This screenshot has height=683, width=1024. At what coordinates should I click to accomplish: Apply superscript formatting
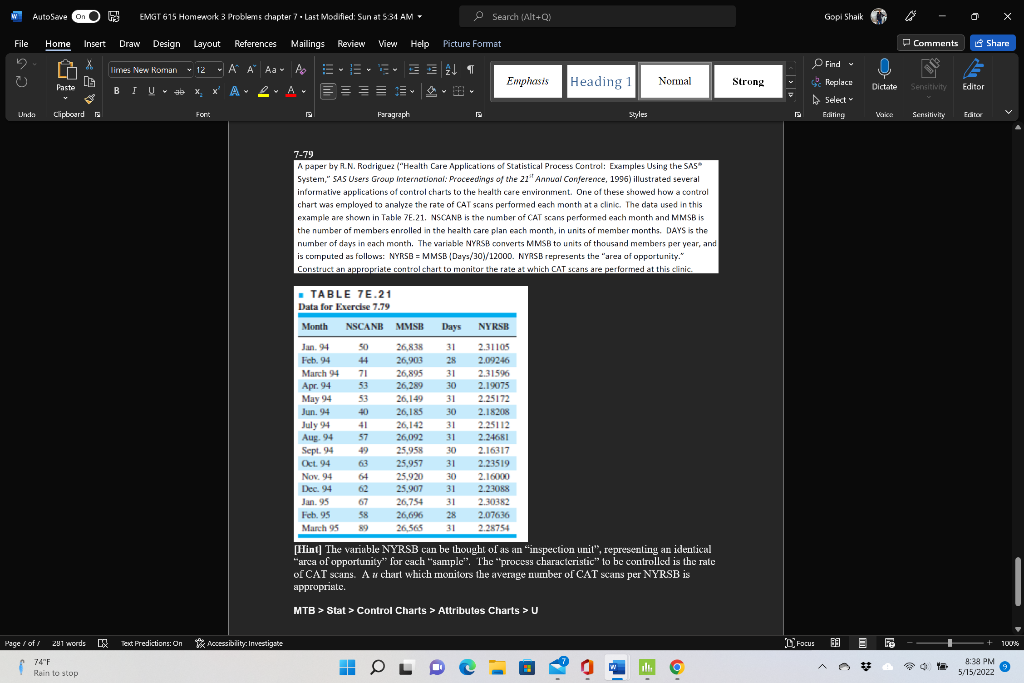click(216, 91)
